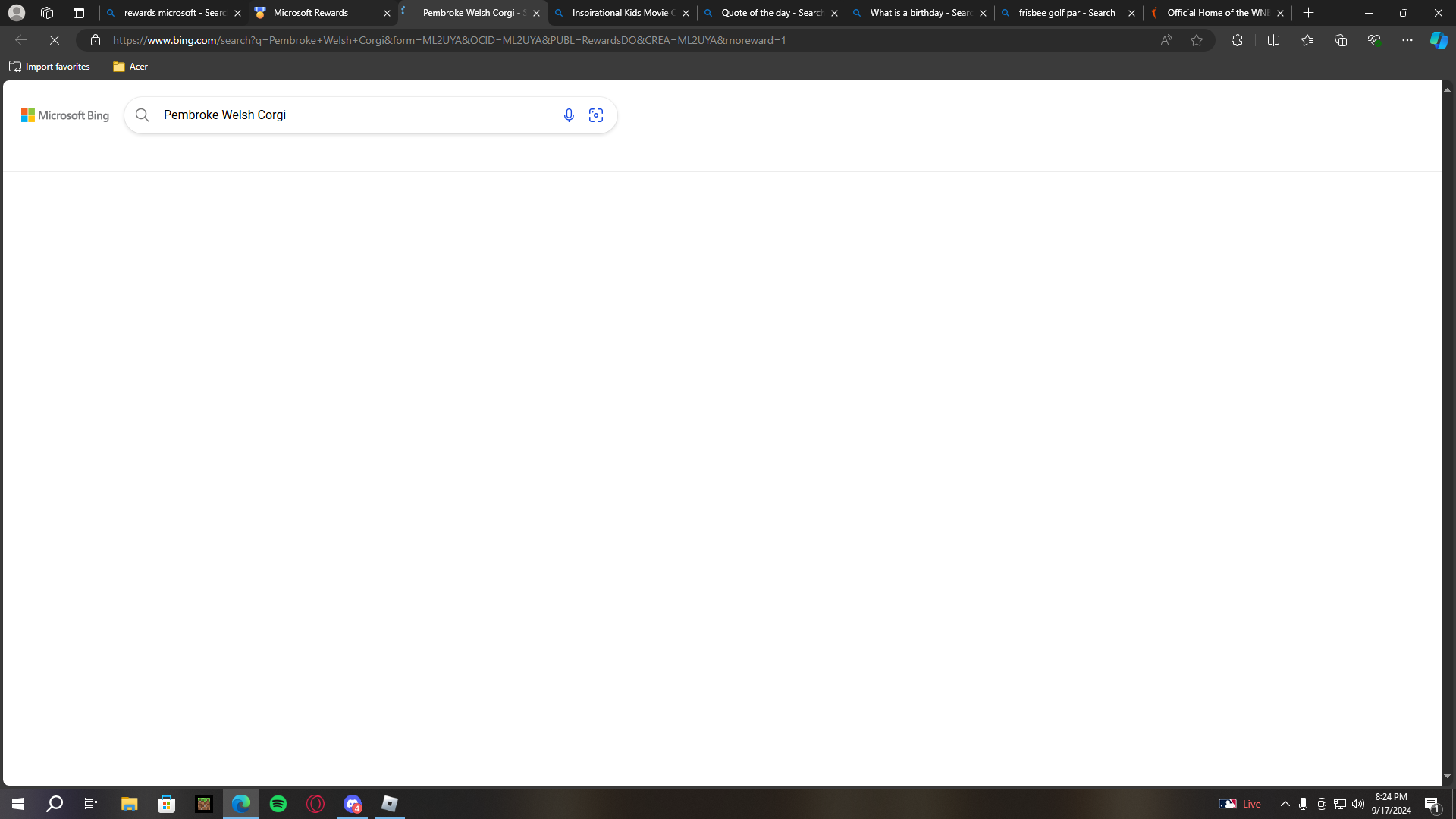Screen dimensions: 1456x819
Task: Open visual search camera icon
Action: tap(596, 115)
